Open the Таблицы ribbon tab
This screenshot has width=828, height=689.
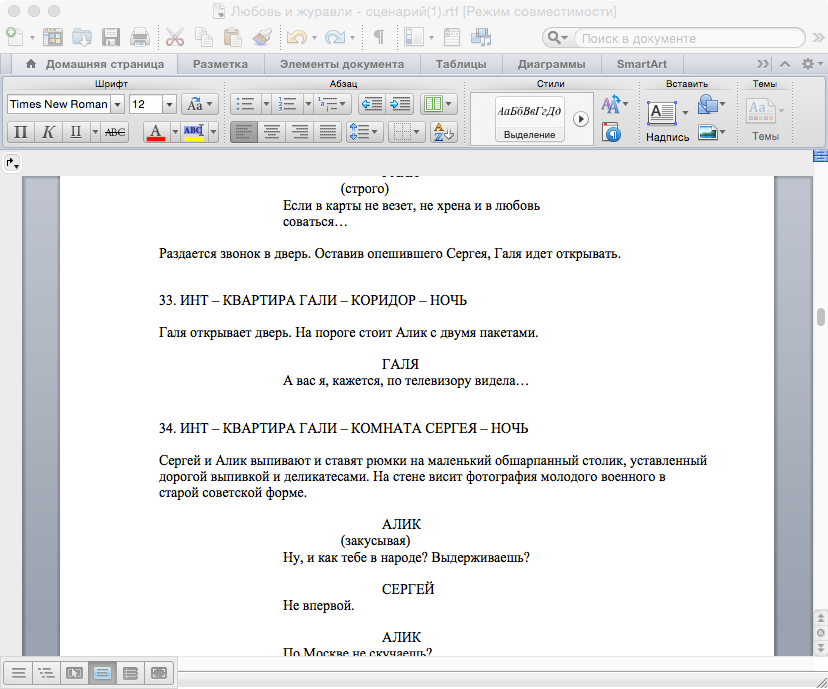[x=461, y=64]
